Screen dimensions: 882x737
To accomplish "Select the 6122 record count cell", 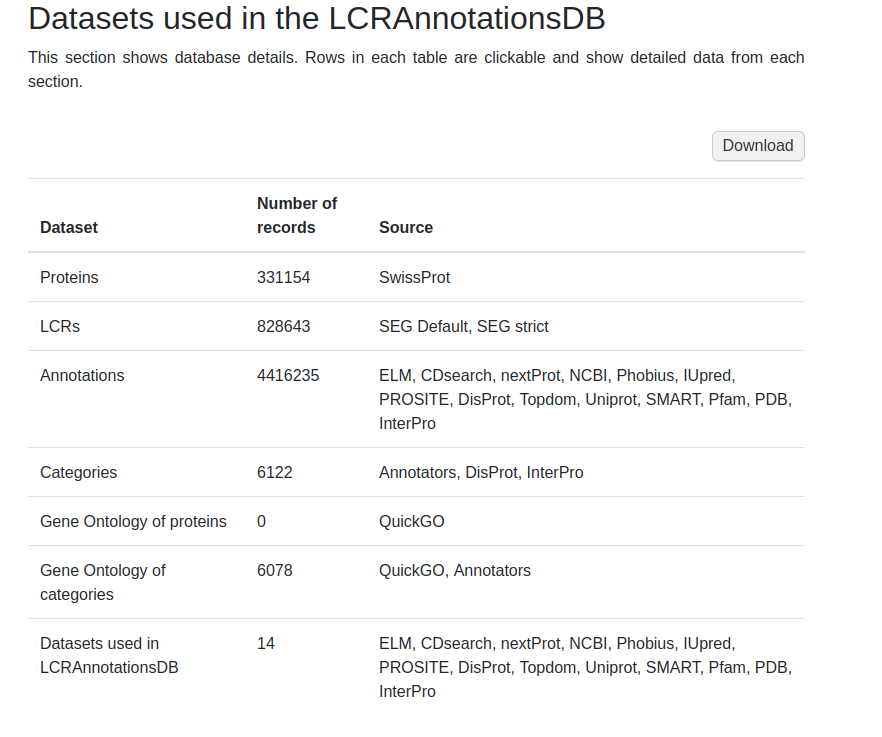I will pos(275,472).
